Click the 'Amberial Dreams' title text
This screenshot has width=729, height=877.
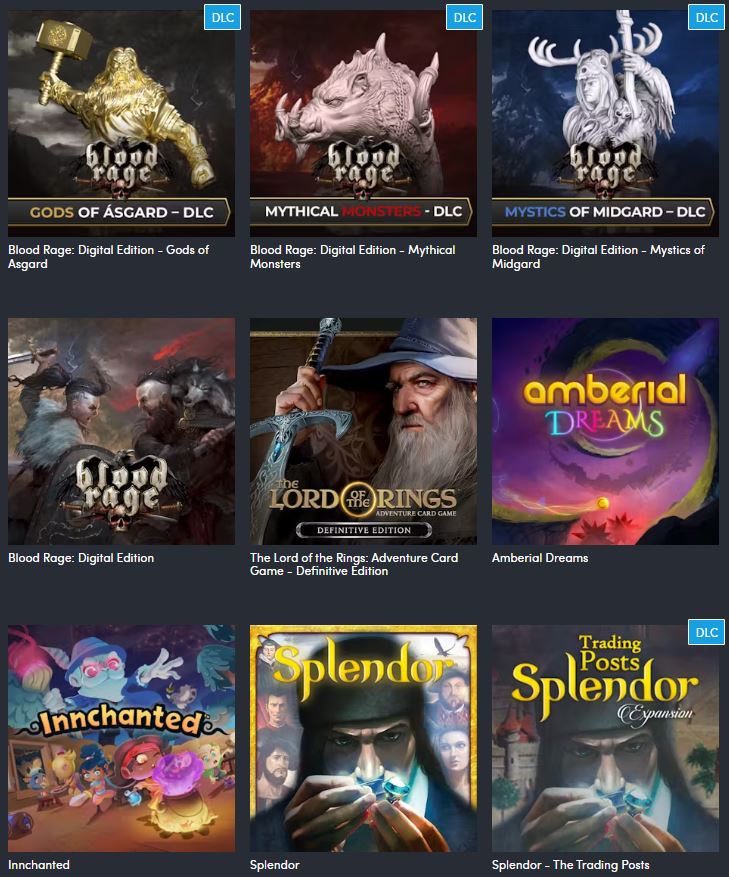coord(540,558)
